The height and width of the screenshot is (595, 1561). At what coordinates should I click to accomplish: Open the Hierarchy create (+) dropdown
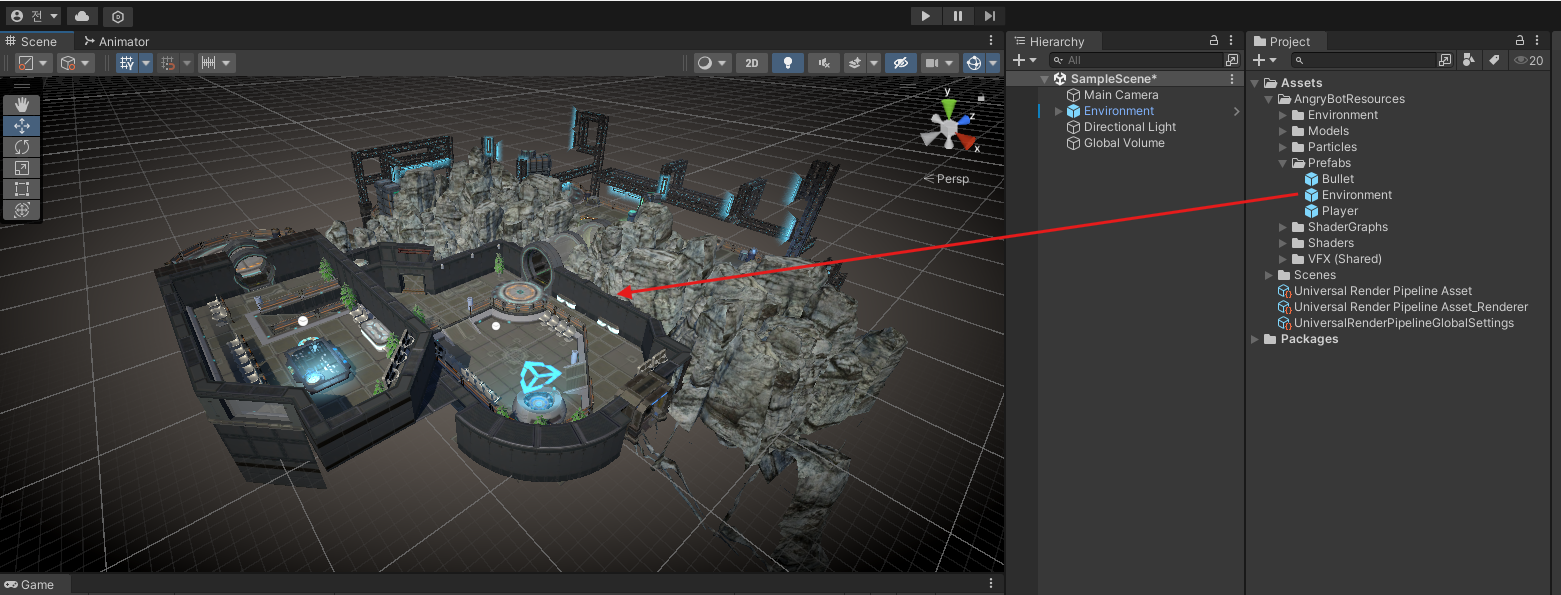click(x=1025, y=60)
